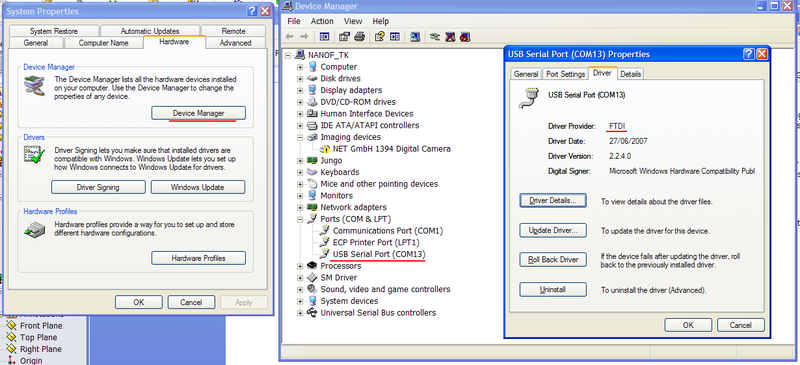Open the View menu in Device Manager

tap(353, 21)
